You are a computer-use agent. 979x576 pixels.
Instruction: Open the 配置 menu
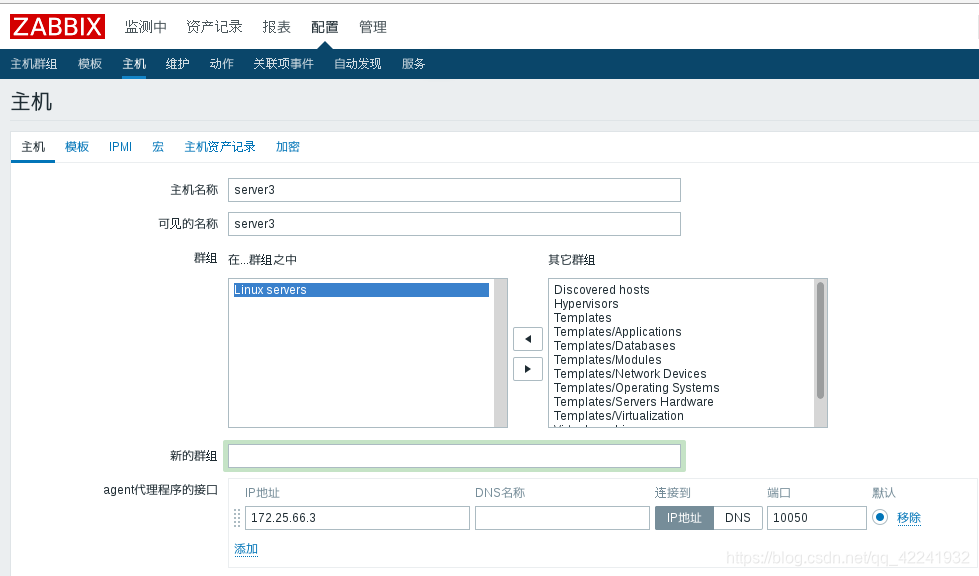point(325,27)
